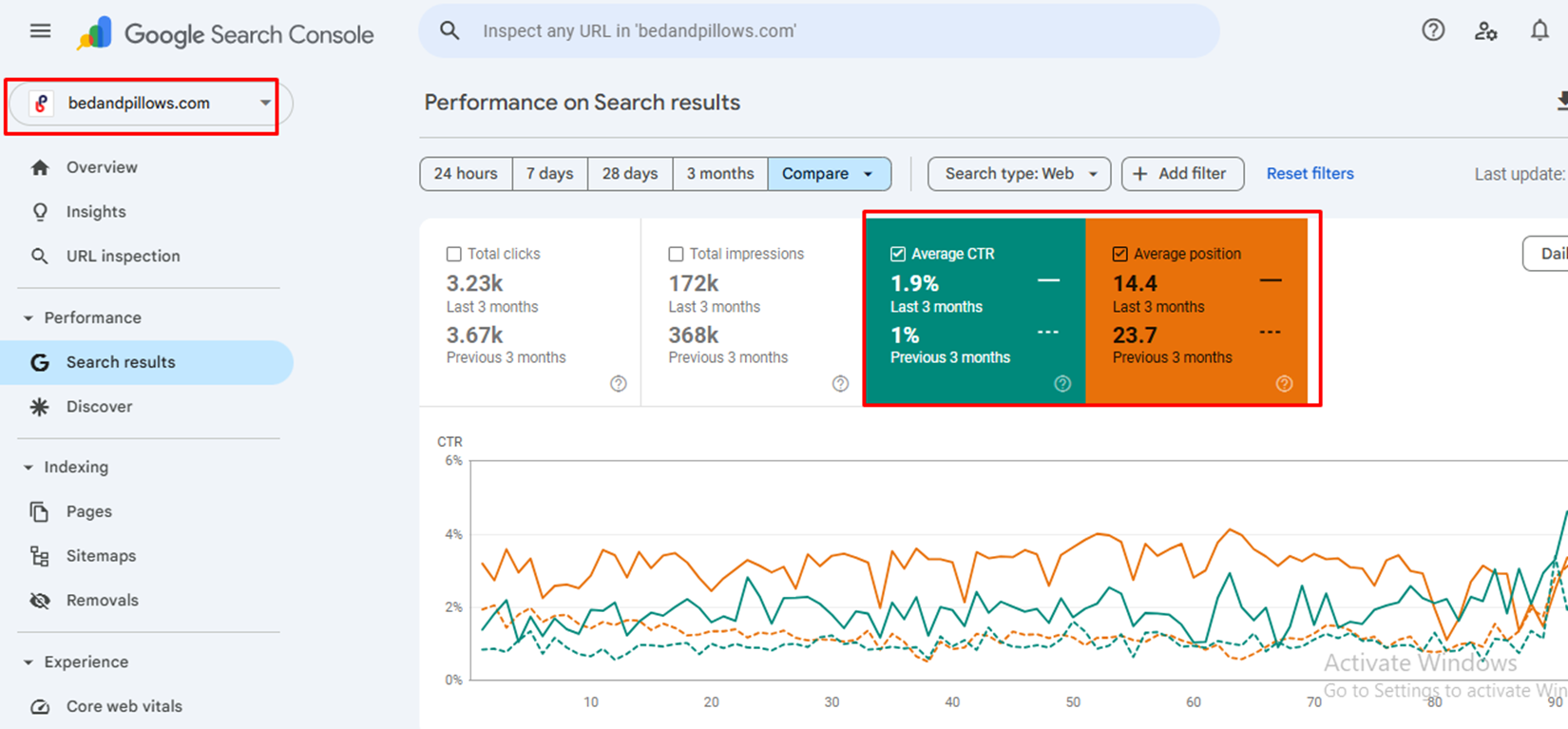Click the help question mark icon in header
Image resolution: width=1568 pixels, height=729 pixels.
click(x=1432, y=30)
